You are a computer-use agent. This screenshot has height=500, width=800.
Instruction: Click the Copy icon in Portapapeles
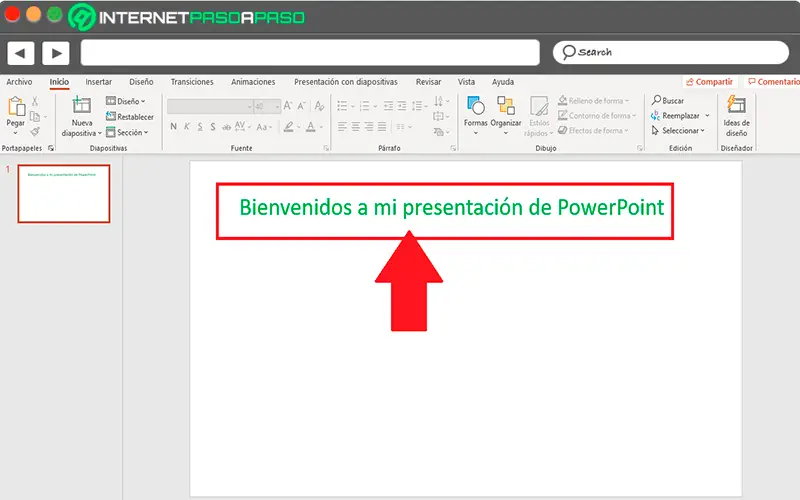point(35,116)
